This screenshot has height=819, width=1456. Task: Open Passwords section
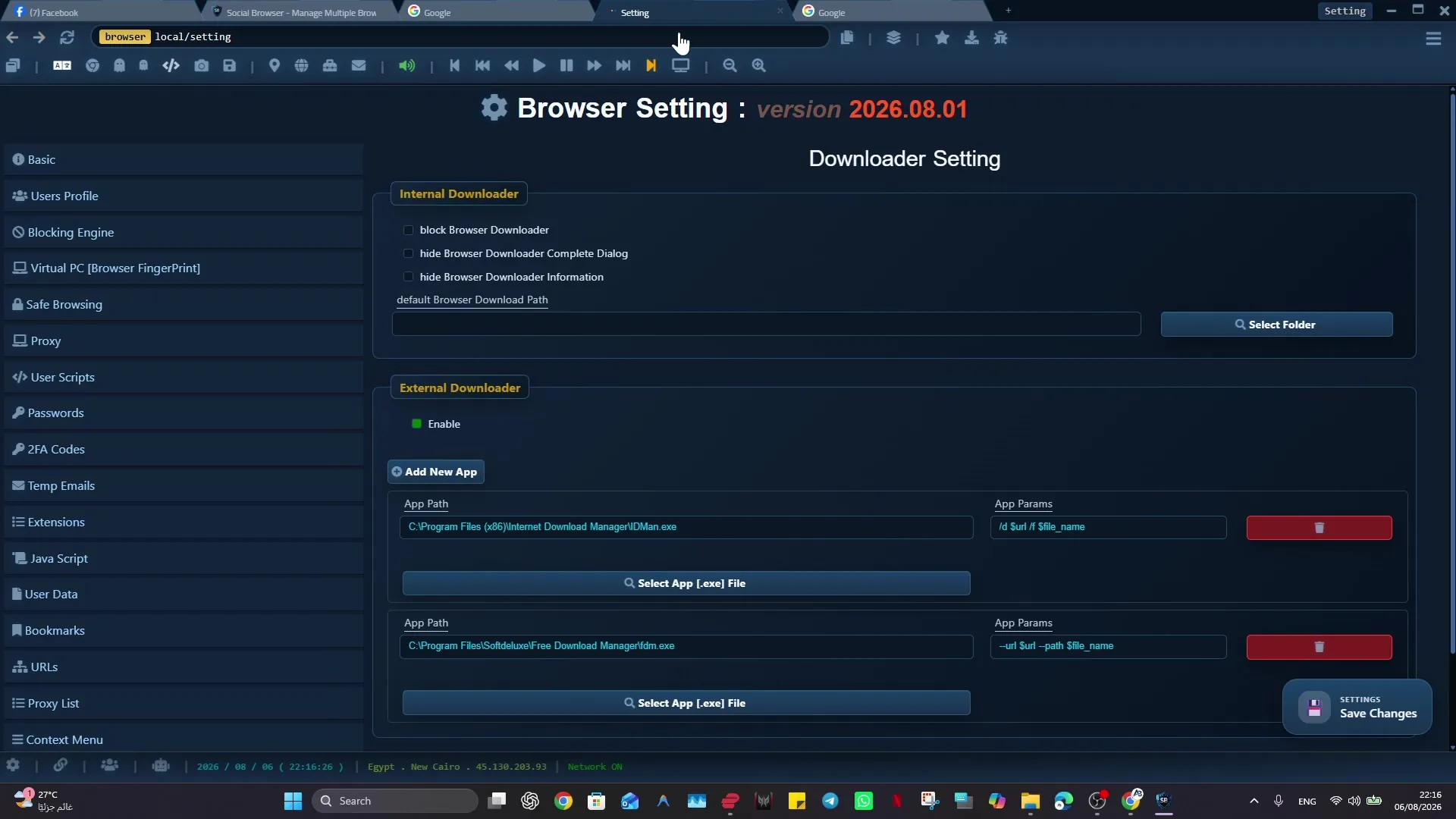click(184, 413)
